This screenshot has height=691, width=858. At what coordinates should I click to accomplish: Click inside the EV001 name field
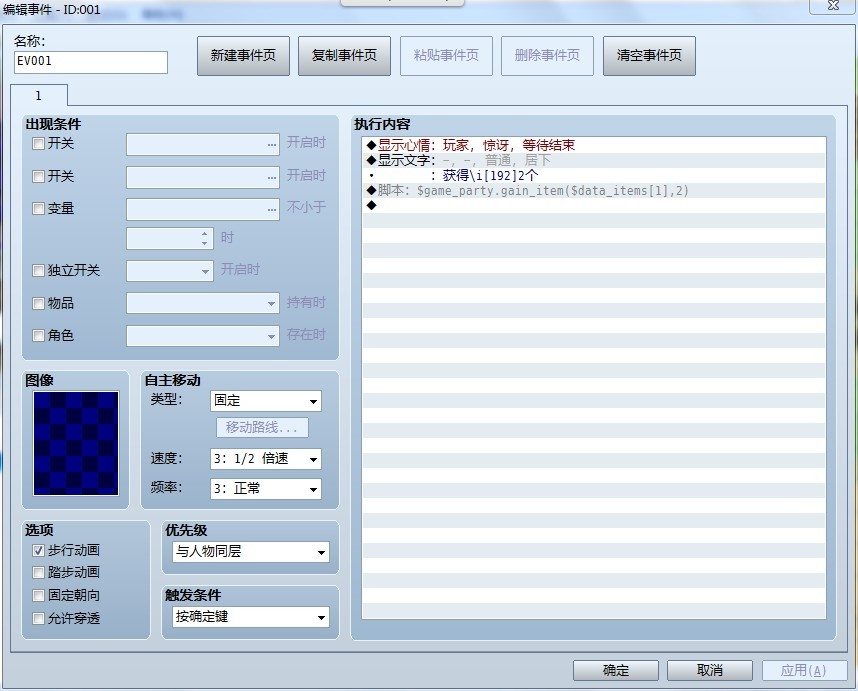tap(90, 62)
